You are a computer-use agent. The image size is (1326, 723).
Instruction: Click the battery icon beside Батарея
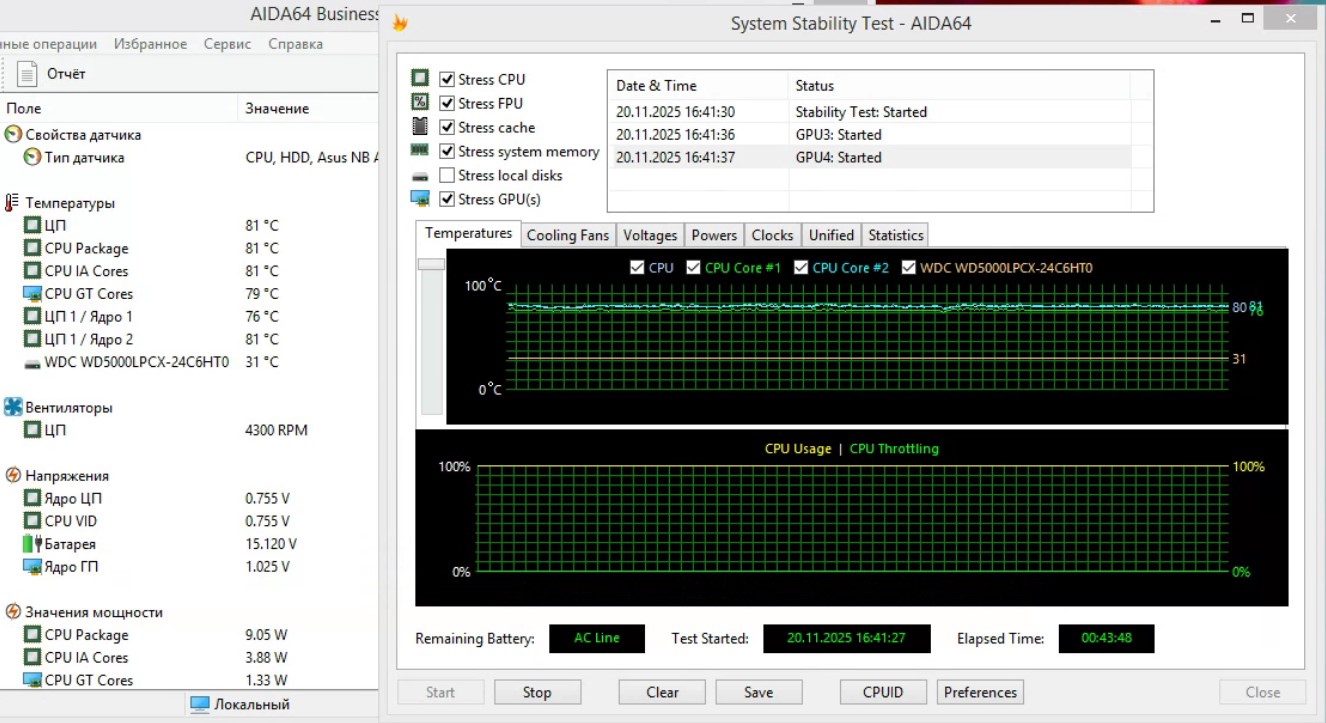[x=32, y=544]
